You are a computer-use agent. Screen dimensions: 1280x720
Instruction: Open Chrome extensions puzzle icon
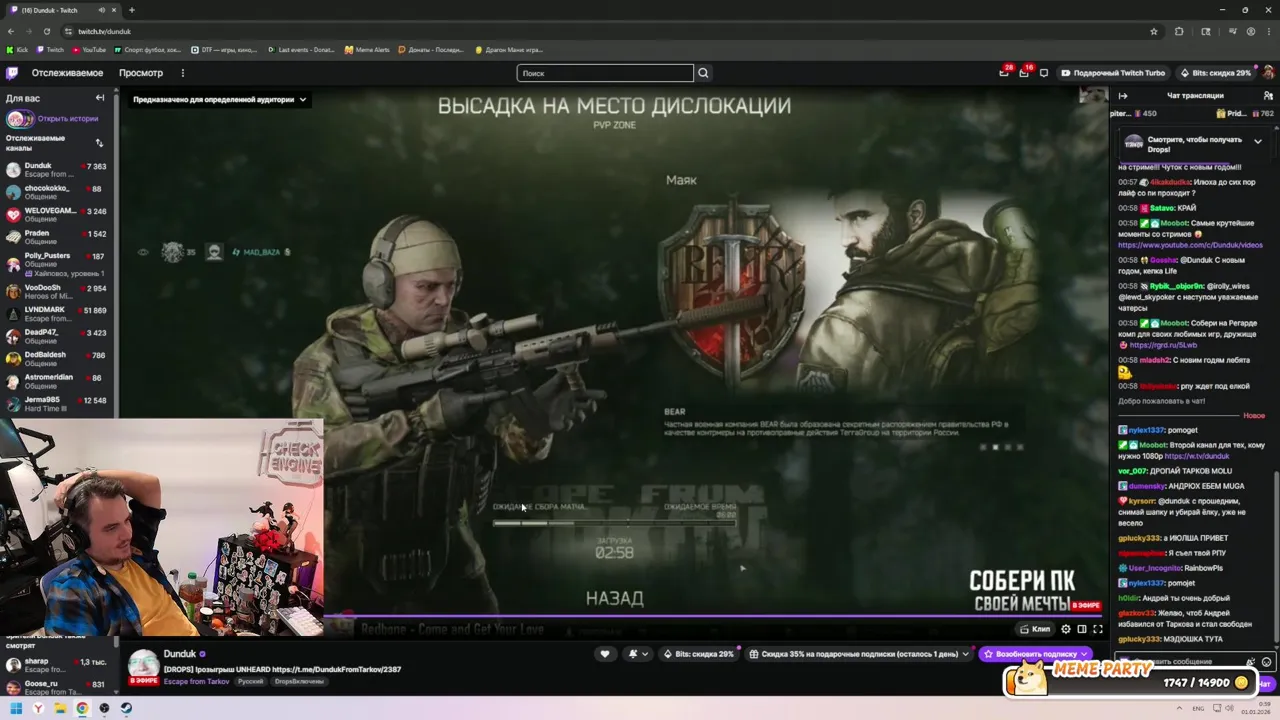click(x=1179, y=31)
